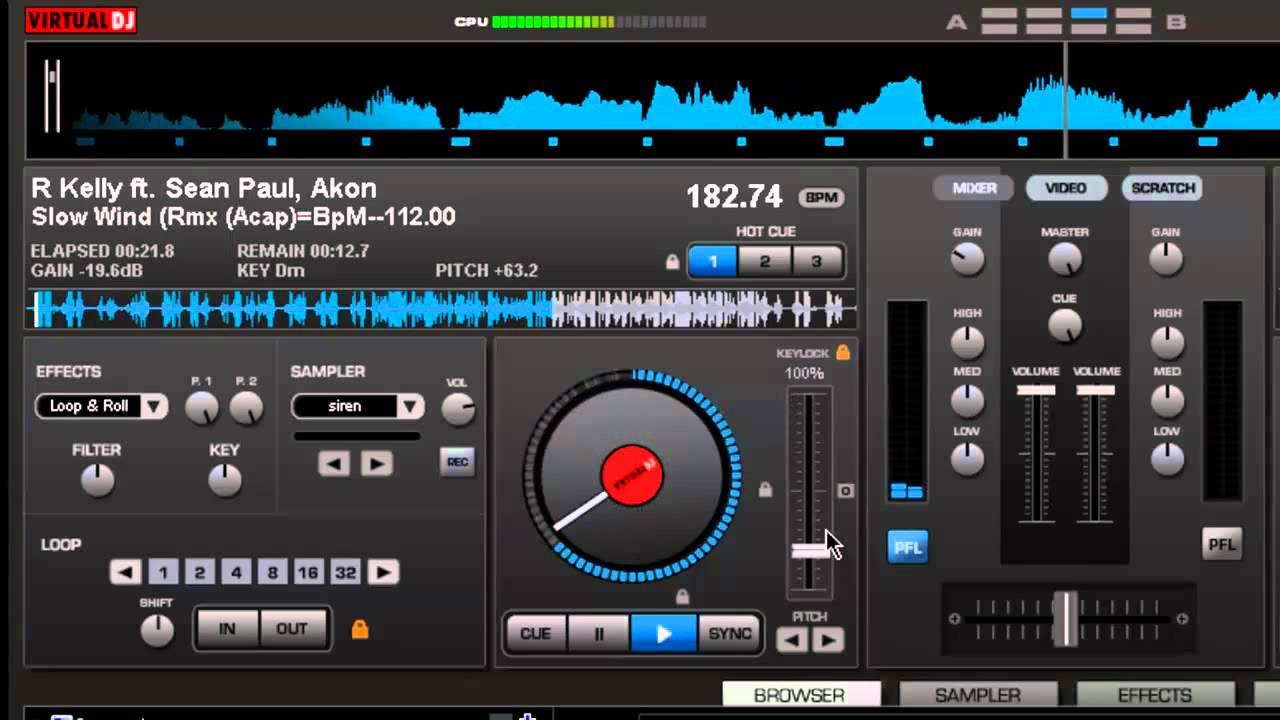This screenshot has width=1280, height=720.
Task: Click the Effects P.2 parameter knob
Action: pyautogui.click(x=246, y=407)
